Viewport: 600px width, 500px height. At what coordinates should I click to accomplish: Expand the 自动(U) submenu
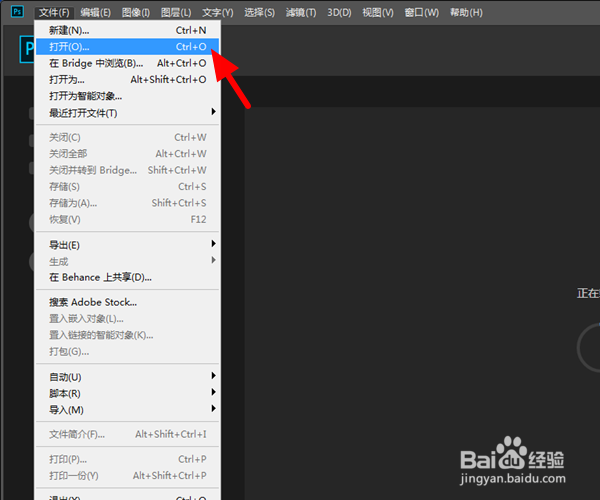point(127,377)
